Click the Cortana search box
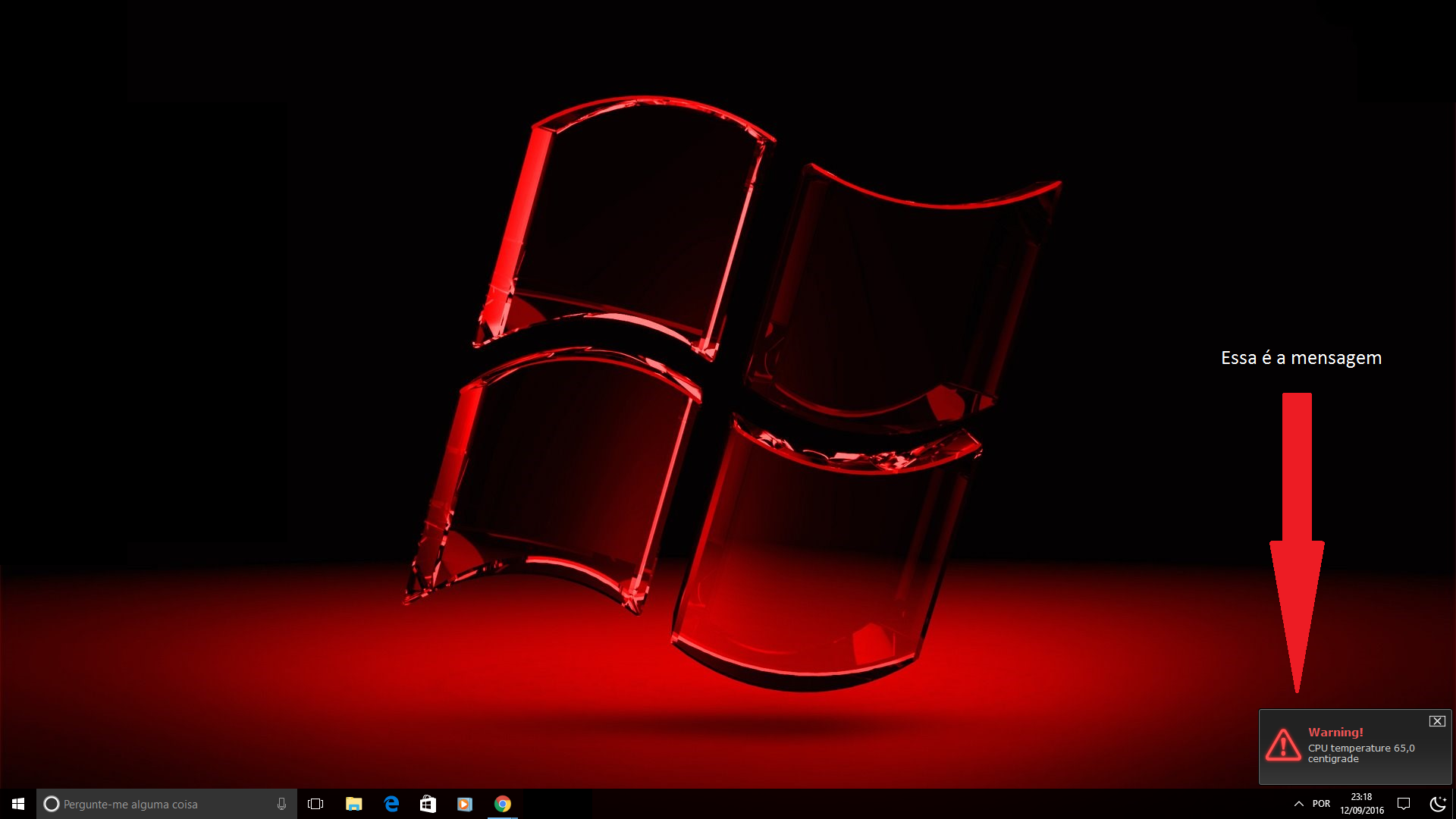 click(x=167, y=804)
